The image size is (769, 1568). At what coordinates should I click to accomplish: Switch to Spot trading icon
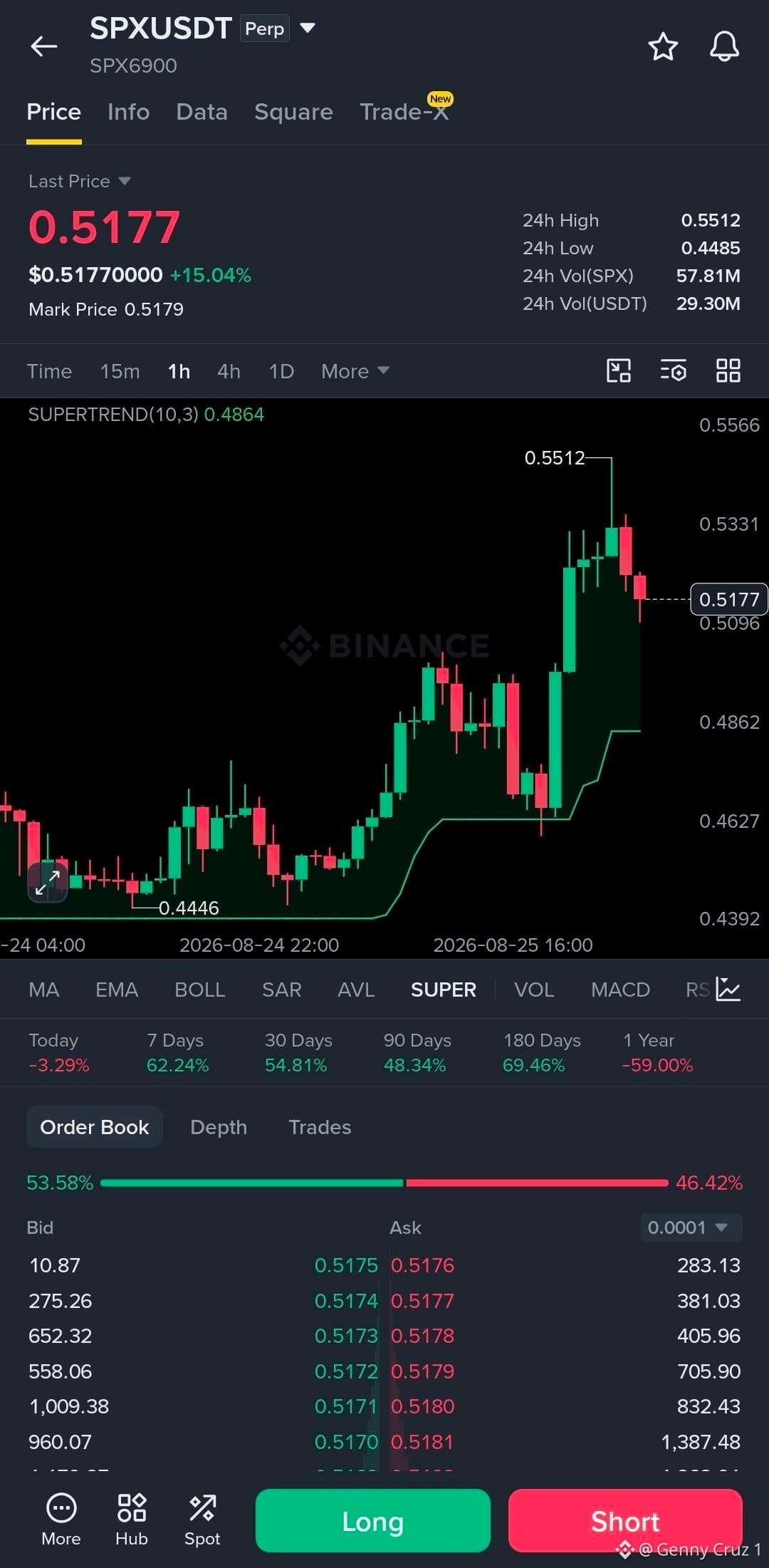pos(202,1520)
